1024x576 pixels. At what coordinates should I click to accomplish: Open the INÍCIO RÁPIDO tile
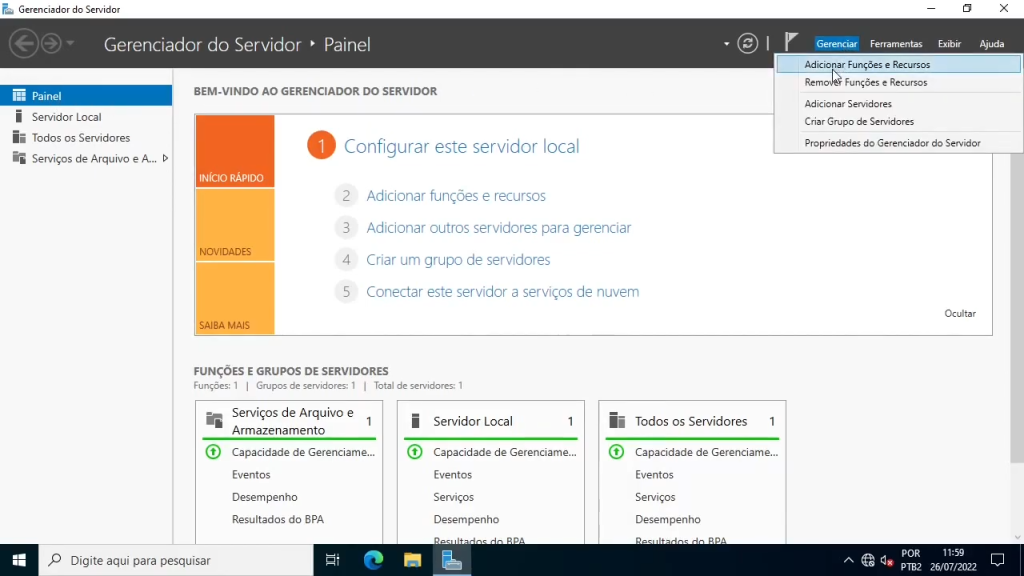pos(235,152)
